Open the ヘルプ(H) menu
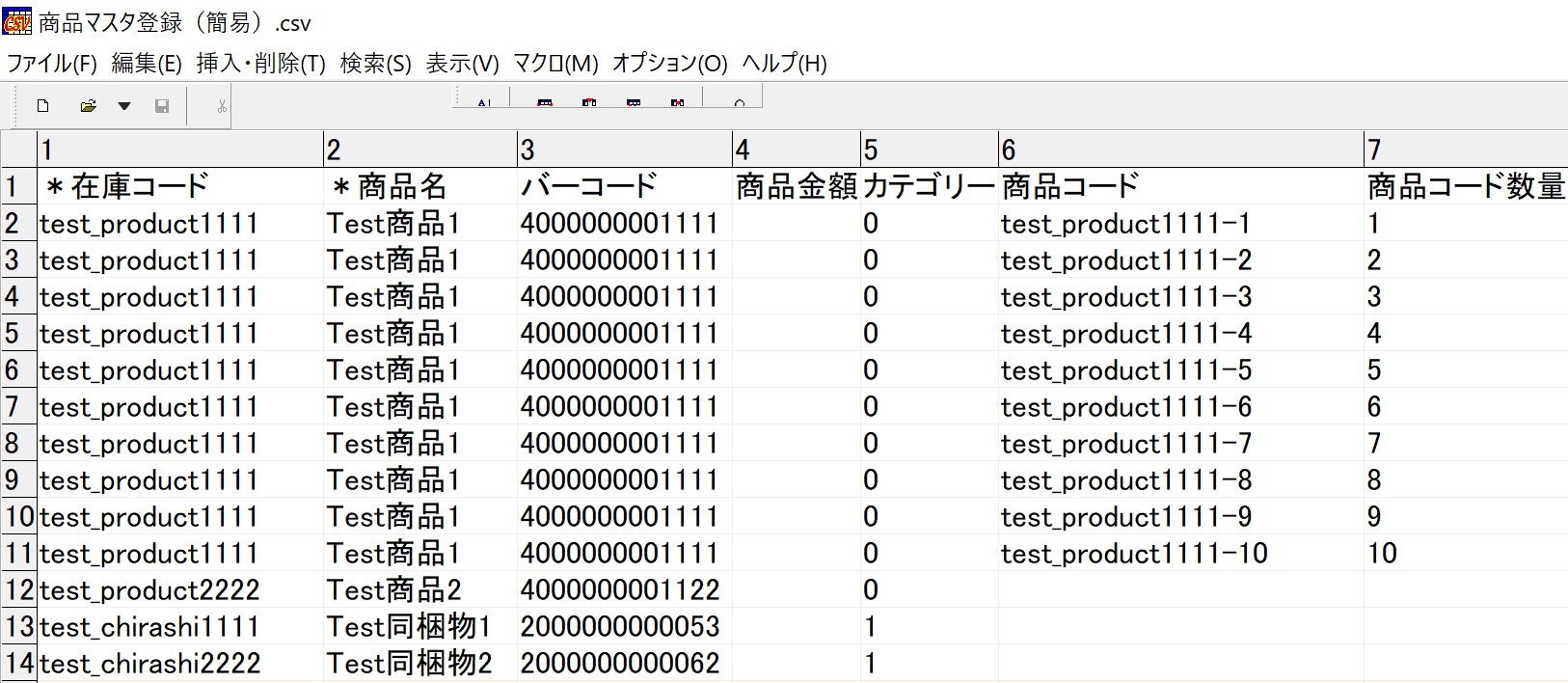 click(x=785, y=64)
